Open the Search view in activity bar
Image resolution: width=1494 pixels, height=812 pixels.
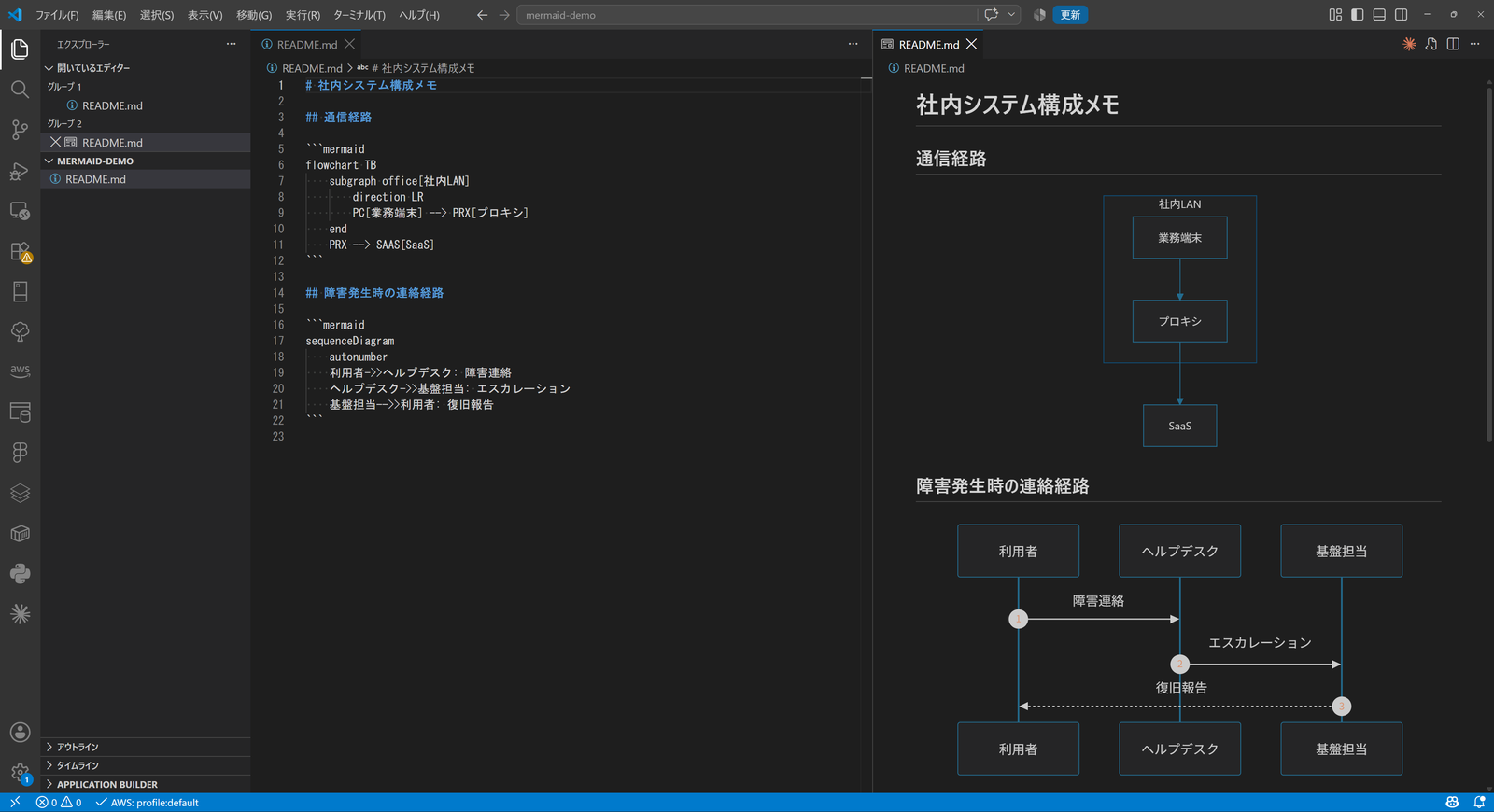click(x=20, y=89)
